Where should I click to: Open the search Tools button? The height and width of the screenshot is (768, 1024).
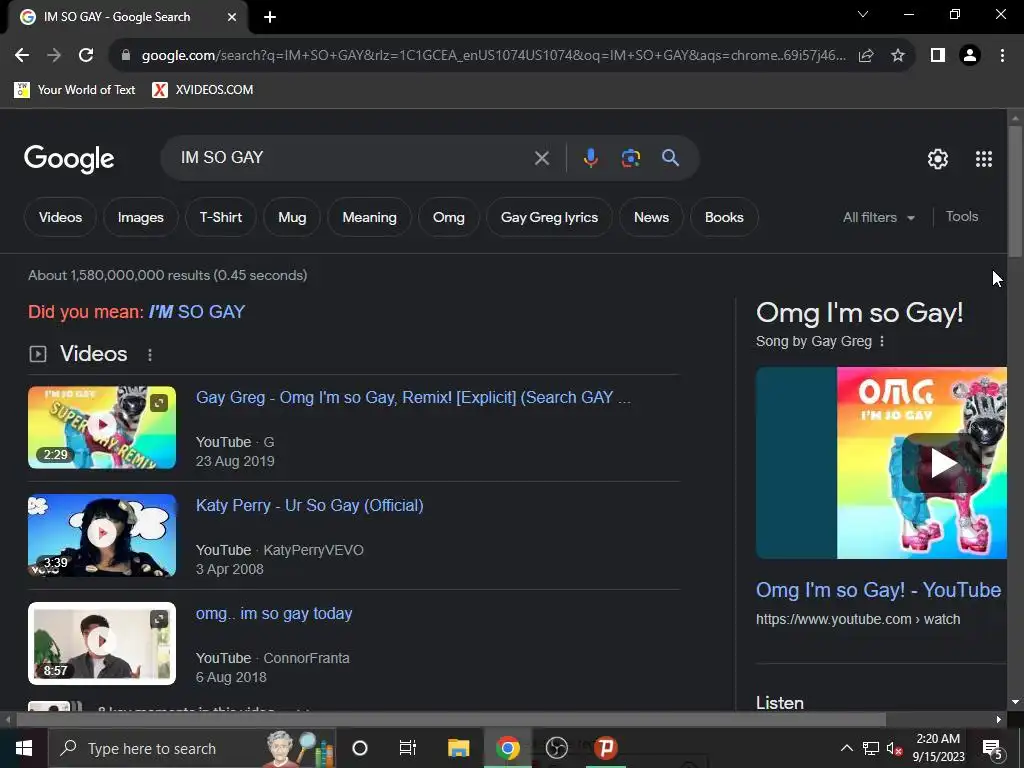click(961, 217)
